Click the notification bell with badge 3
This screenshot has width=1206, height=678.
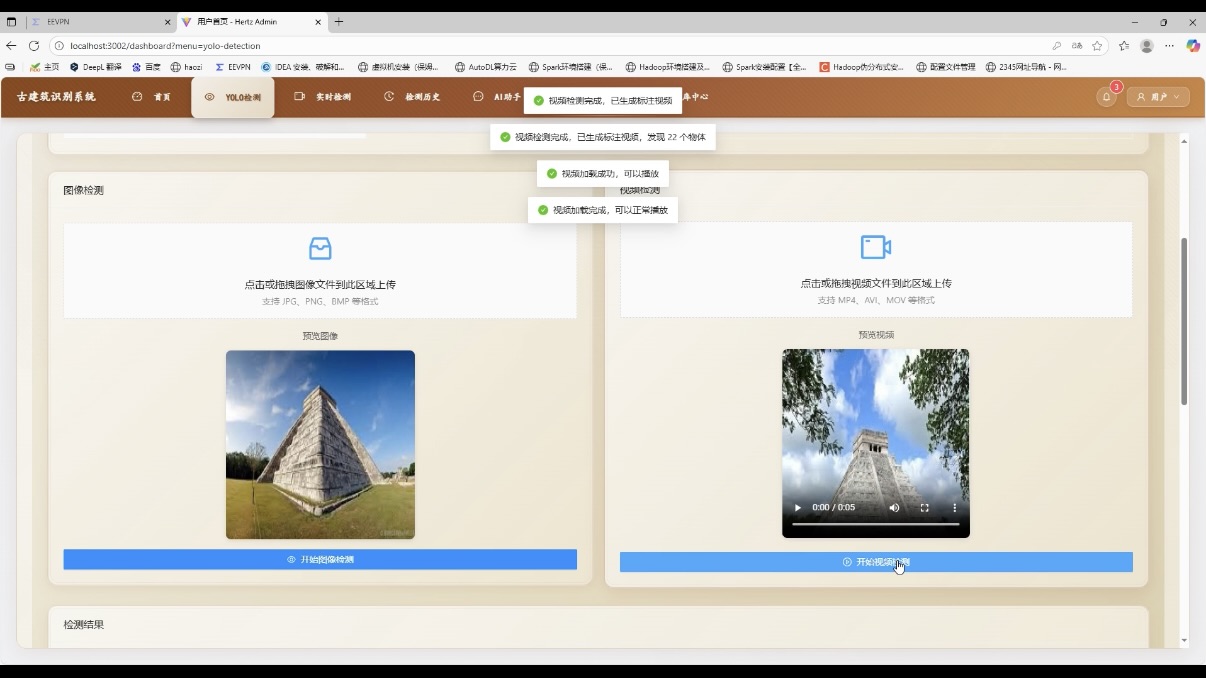(x=1106, y=97)
